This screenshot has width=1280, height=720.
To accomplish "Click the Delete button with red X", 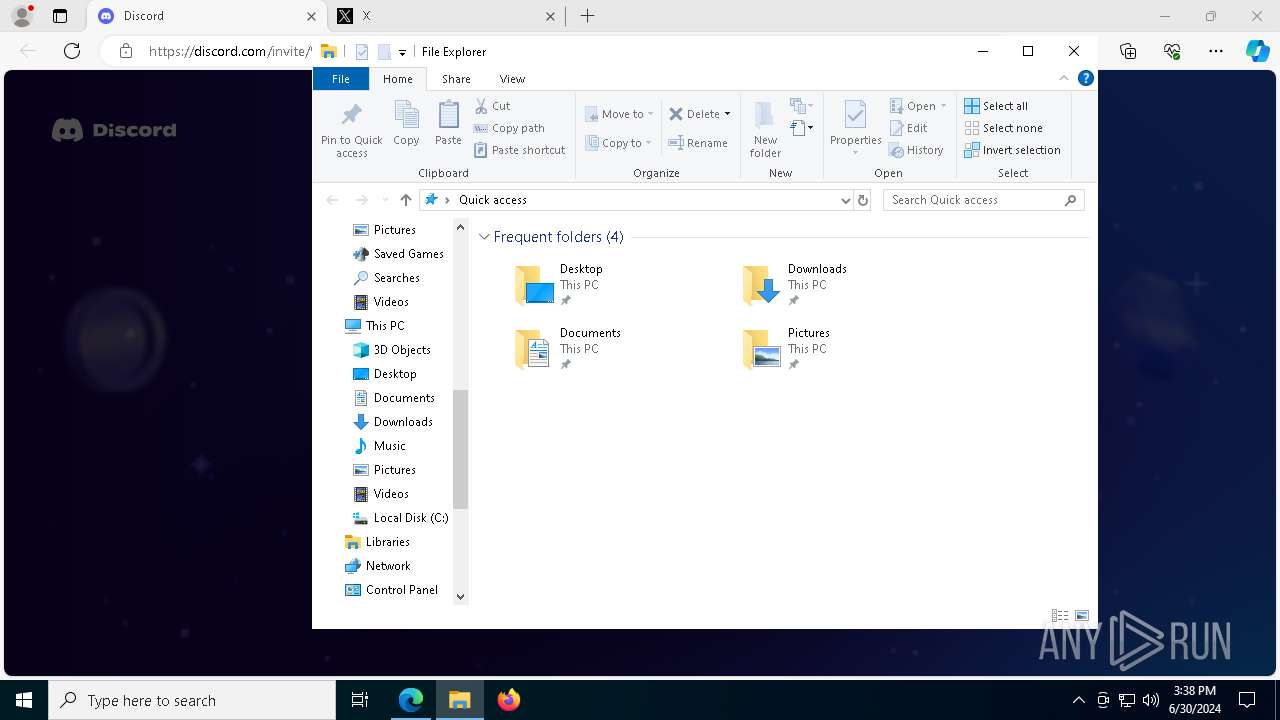I will 693,114.
